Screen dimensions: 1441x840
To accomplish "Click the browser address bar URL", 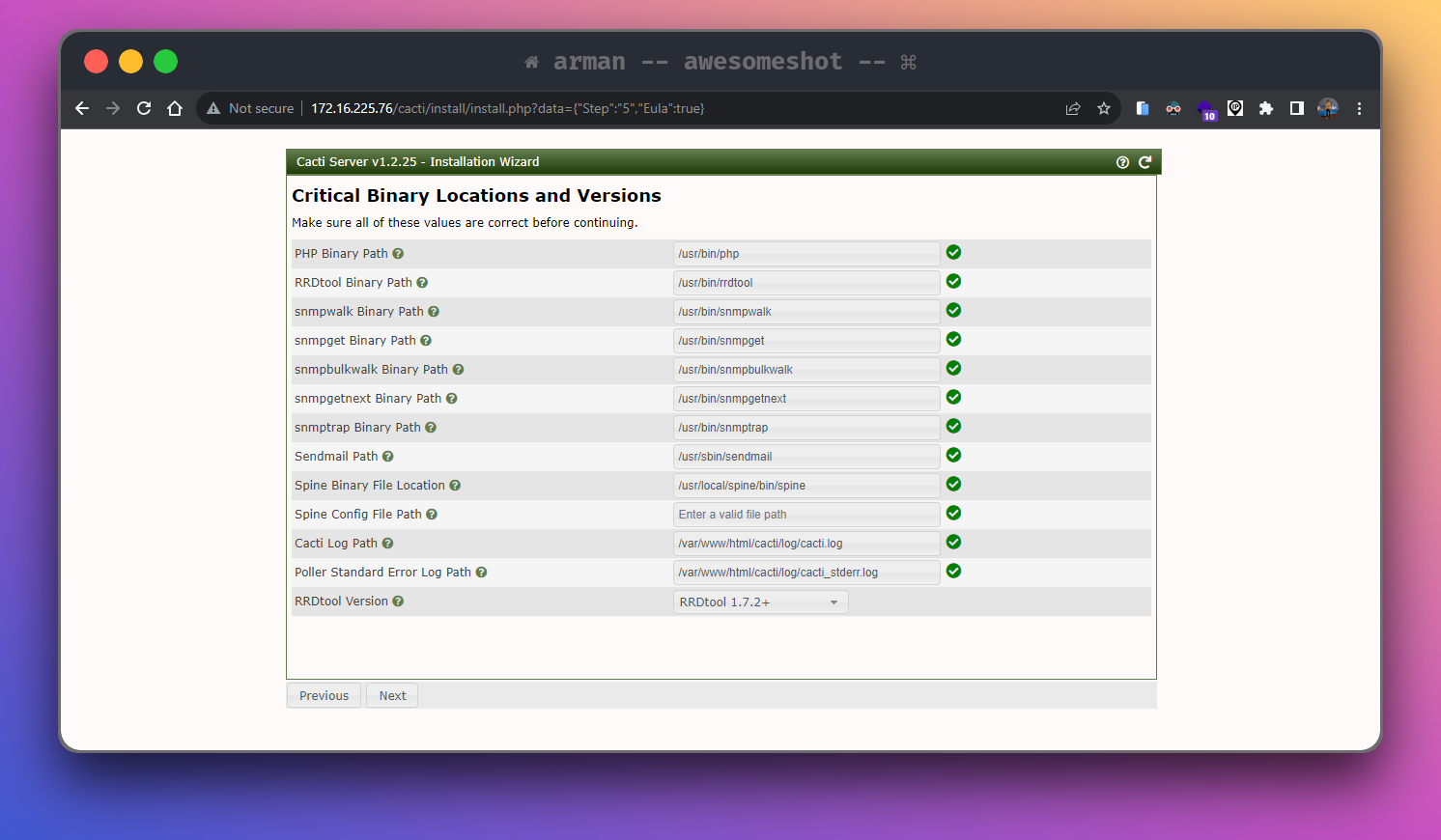I will [x=507, y=108].
